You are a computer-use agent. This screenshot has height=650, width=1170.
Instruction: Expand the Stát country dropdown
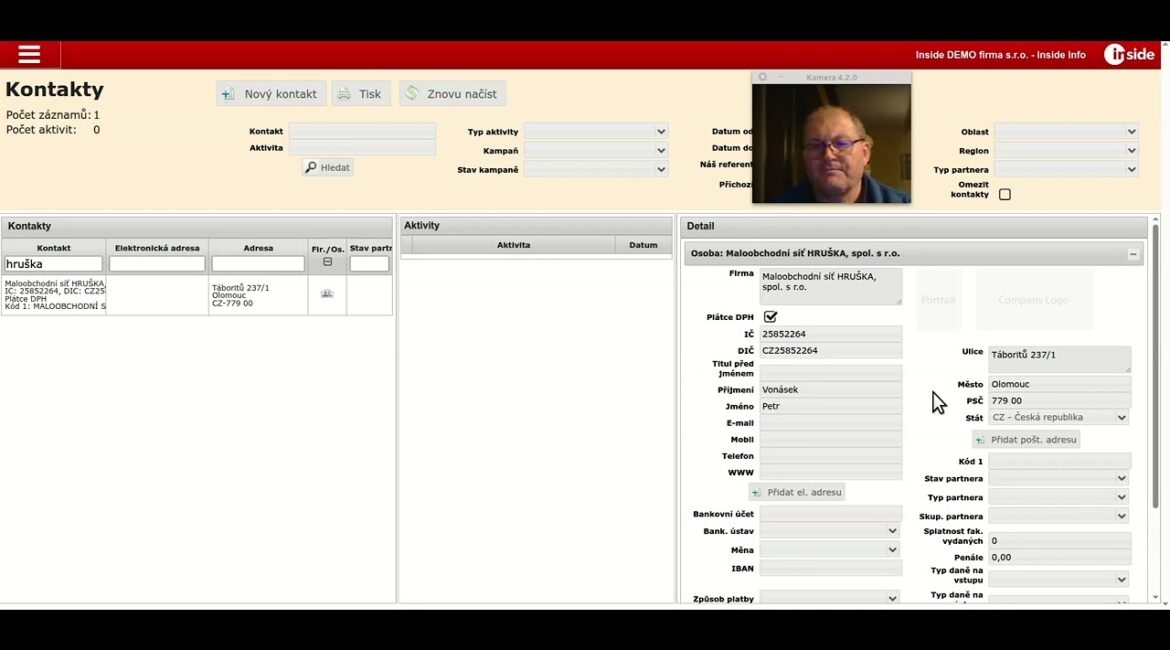pyautogui.click(x=1059, y=418)
